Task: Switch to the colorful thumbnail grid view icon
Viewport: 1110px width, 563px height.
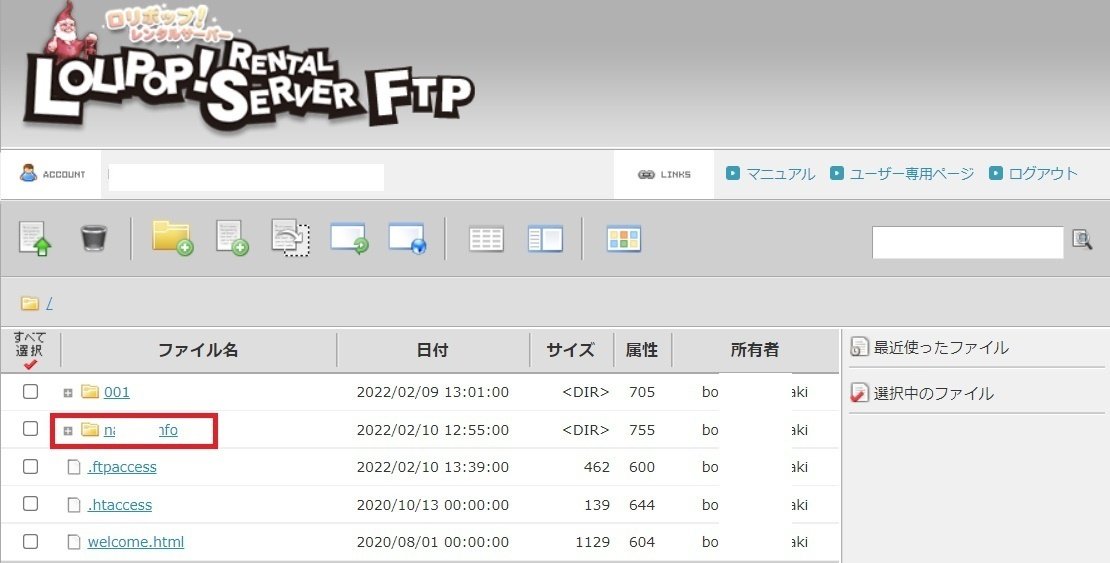Action: [x=624, y=239]
